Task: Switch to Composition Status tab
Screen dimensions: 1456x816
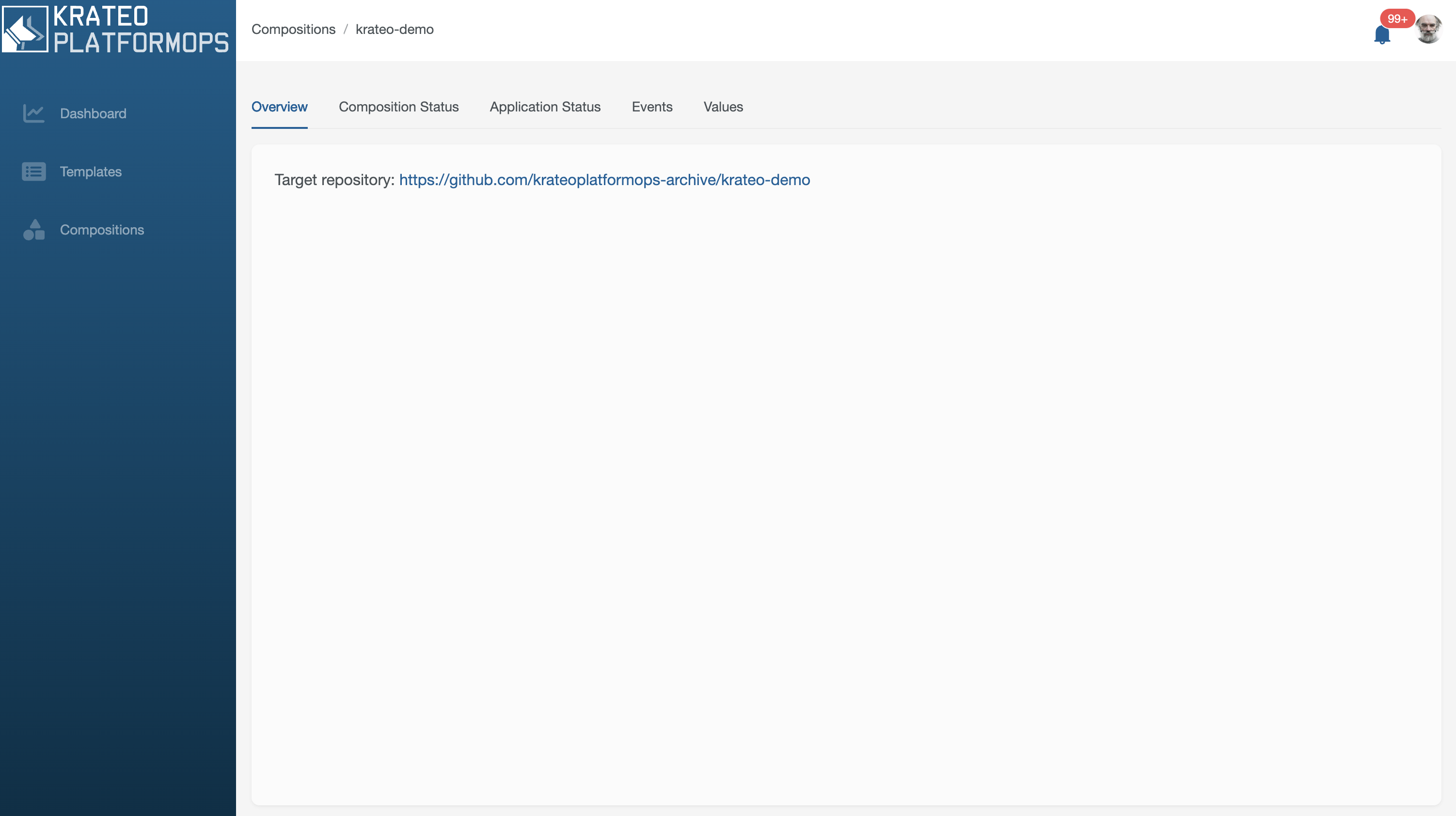Action: pyautogui.click(x=398, y=107)
